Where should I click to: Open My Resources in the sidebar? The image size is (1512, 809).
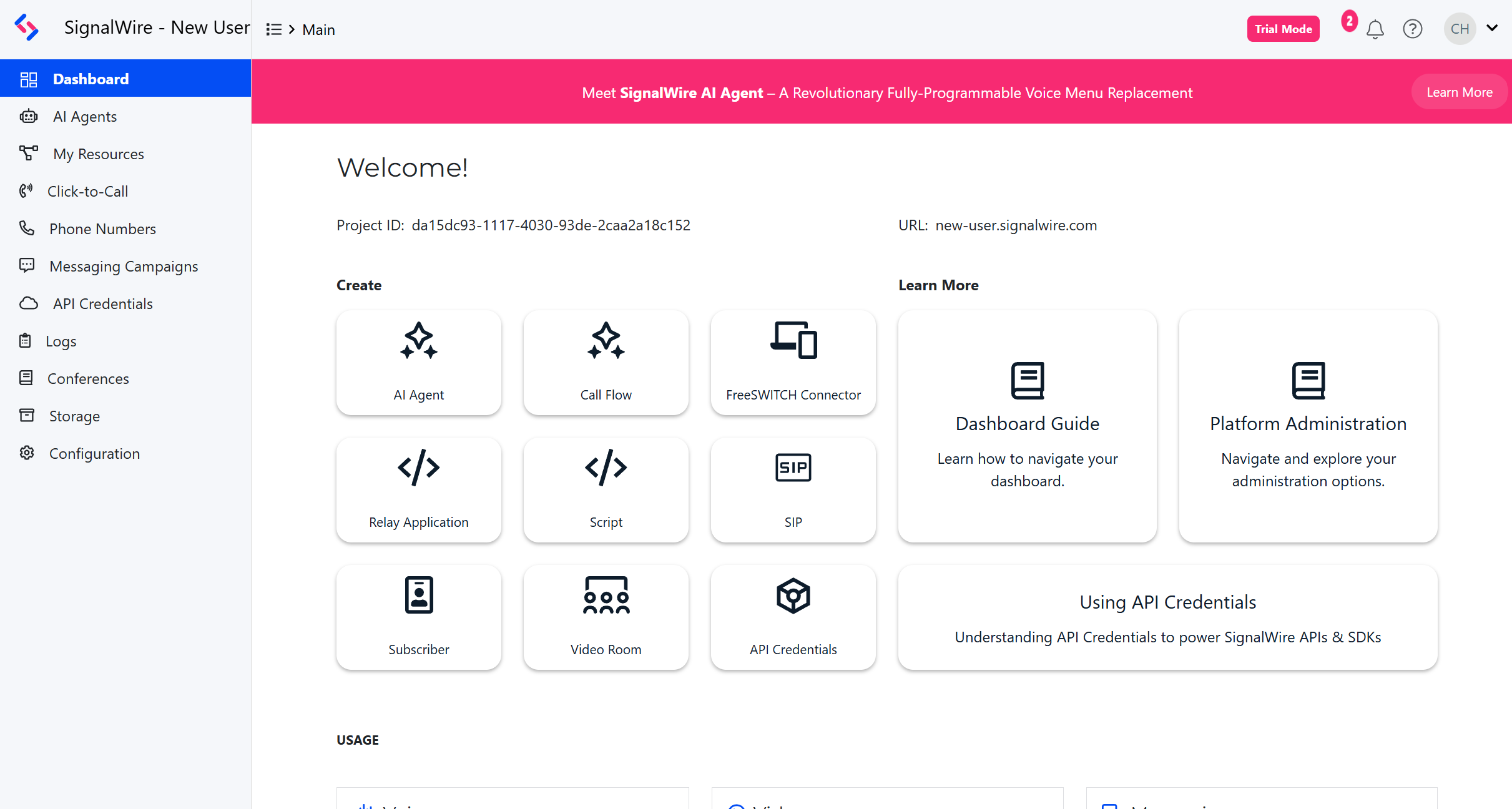click(x=125, y=154)
